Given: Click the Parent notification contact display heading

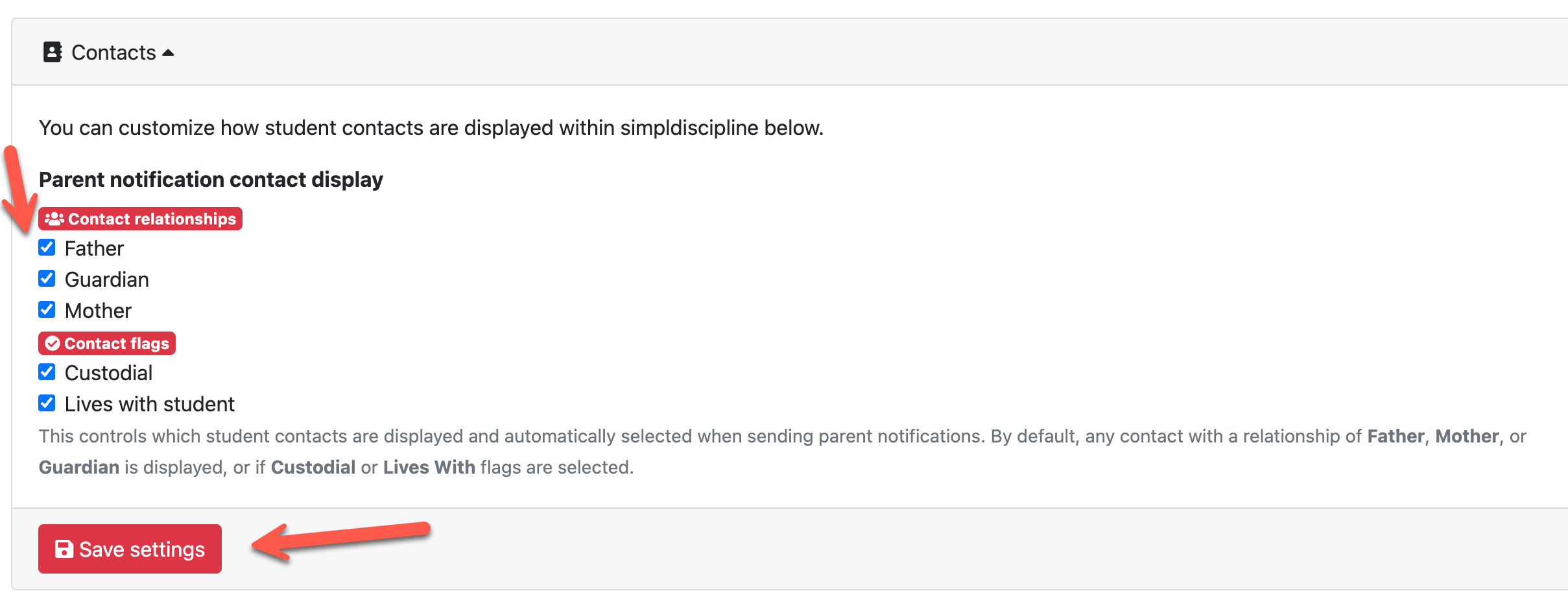Looking at the screenshot, I should pyautogui.click(x=211, y=180).
